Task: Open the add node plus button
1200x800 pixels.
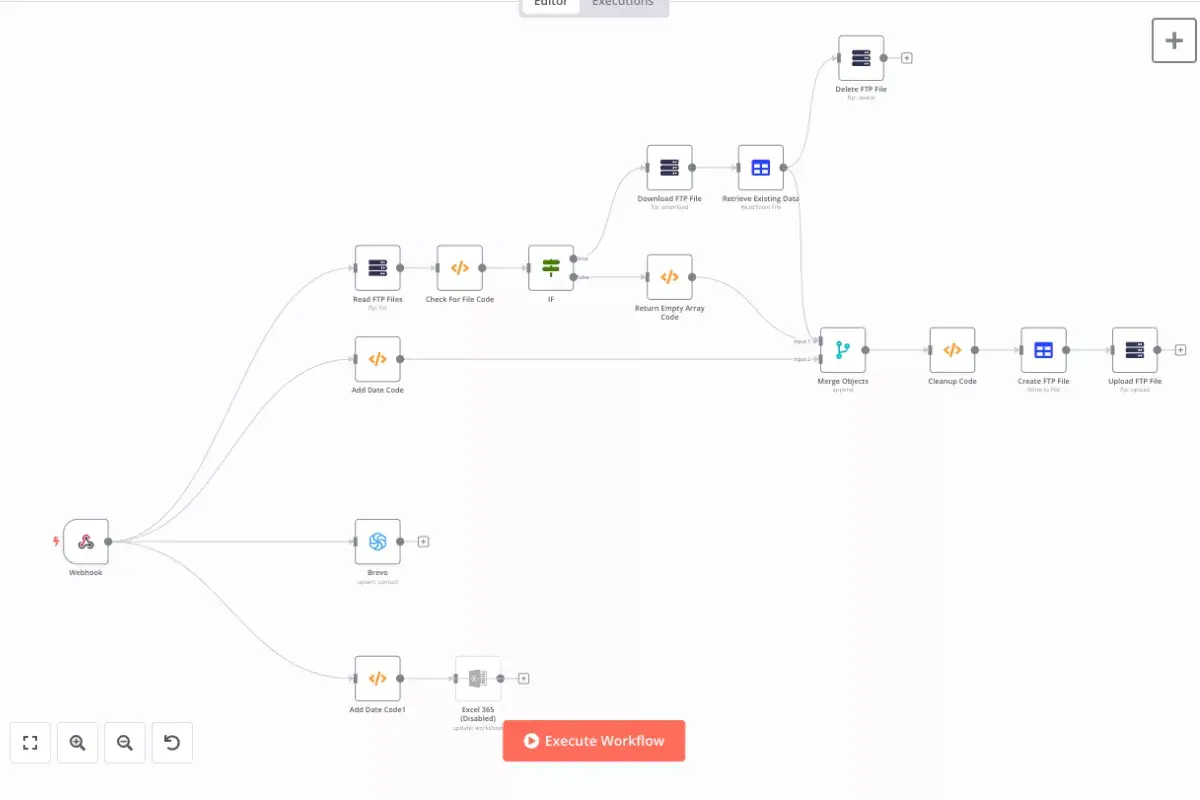Action: (1174, 41)
